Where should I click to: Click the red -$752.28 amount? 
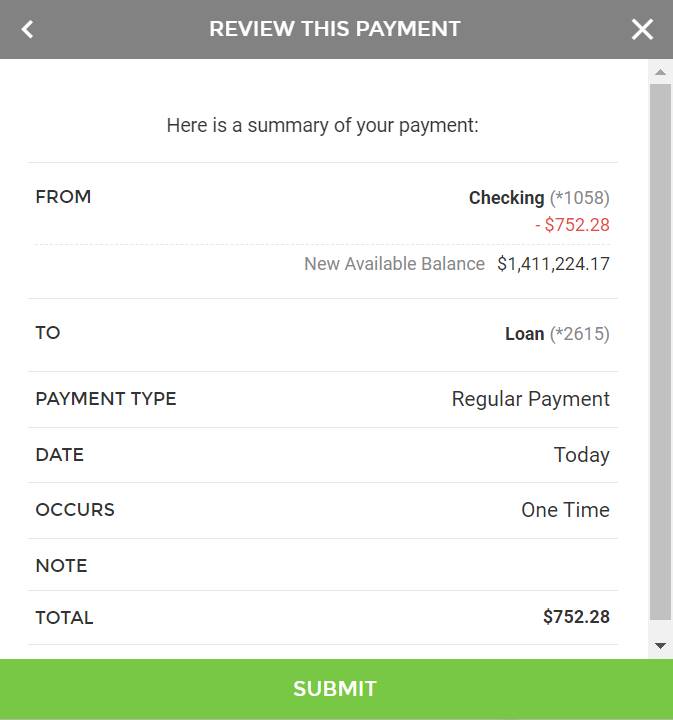click(572, 225)
